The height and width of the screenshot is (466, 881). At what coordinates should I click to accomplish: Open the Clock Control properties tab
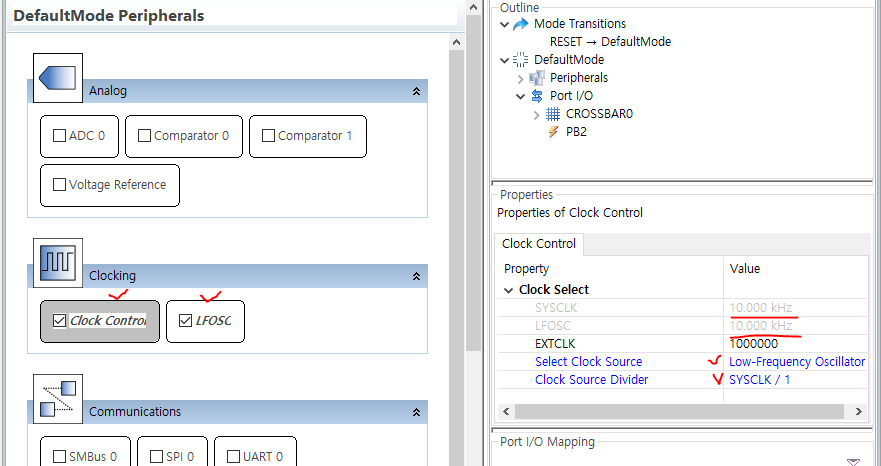pos(539,244)
